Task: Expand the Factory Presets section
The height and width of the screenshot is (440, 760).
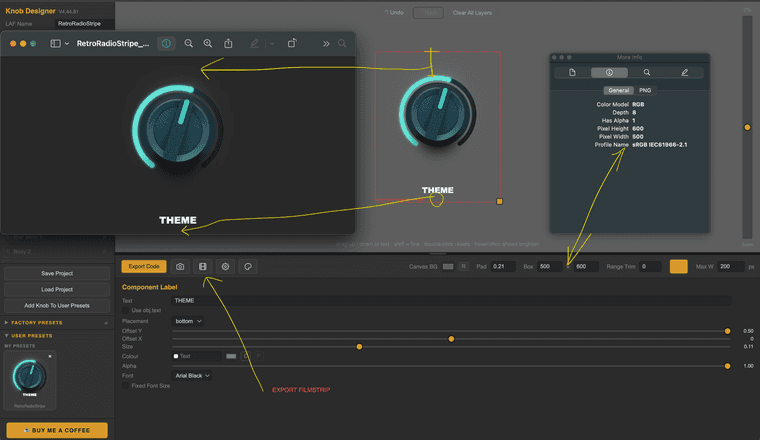Action: tap(37, 323)
